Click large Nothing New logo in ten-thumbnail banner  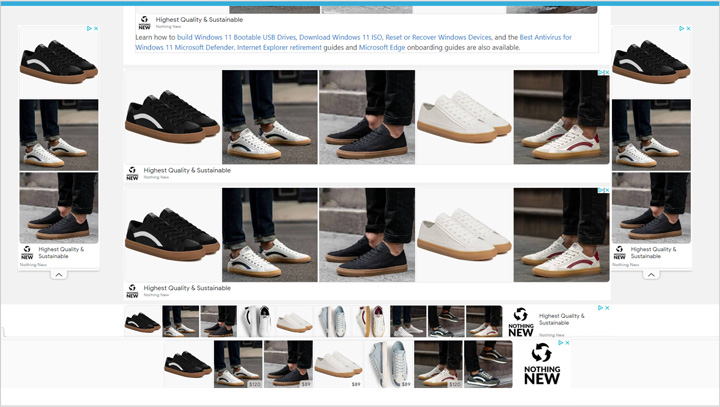coord(521,322)
